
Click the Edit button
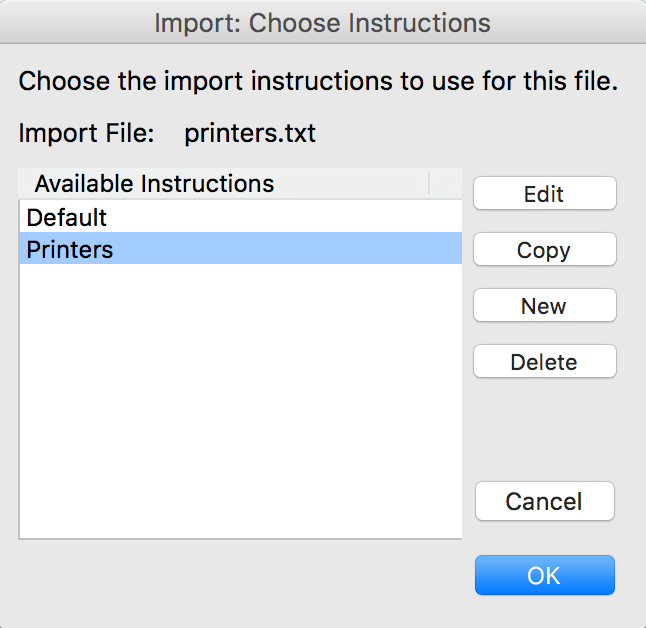point(544,194)
